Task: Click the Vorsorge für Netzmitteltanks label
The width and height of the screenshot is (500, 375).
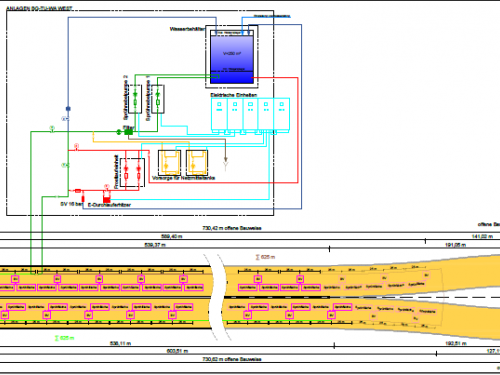Action: pos(183,178)
